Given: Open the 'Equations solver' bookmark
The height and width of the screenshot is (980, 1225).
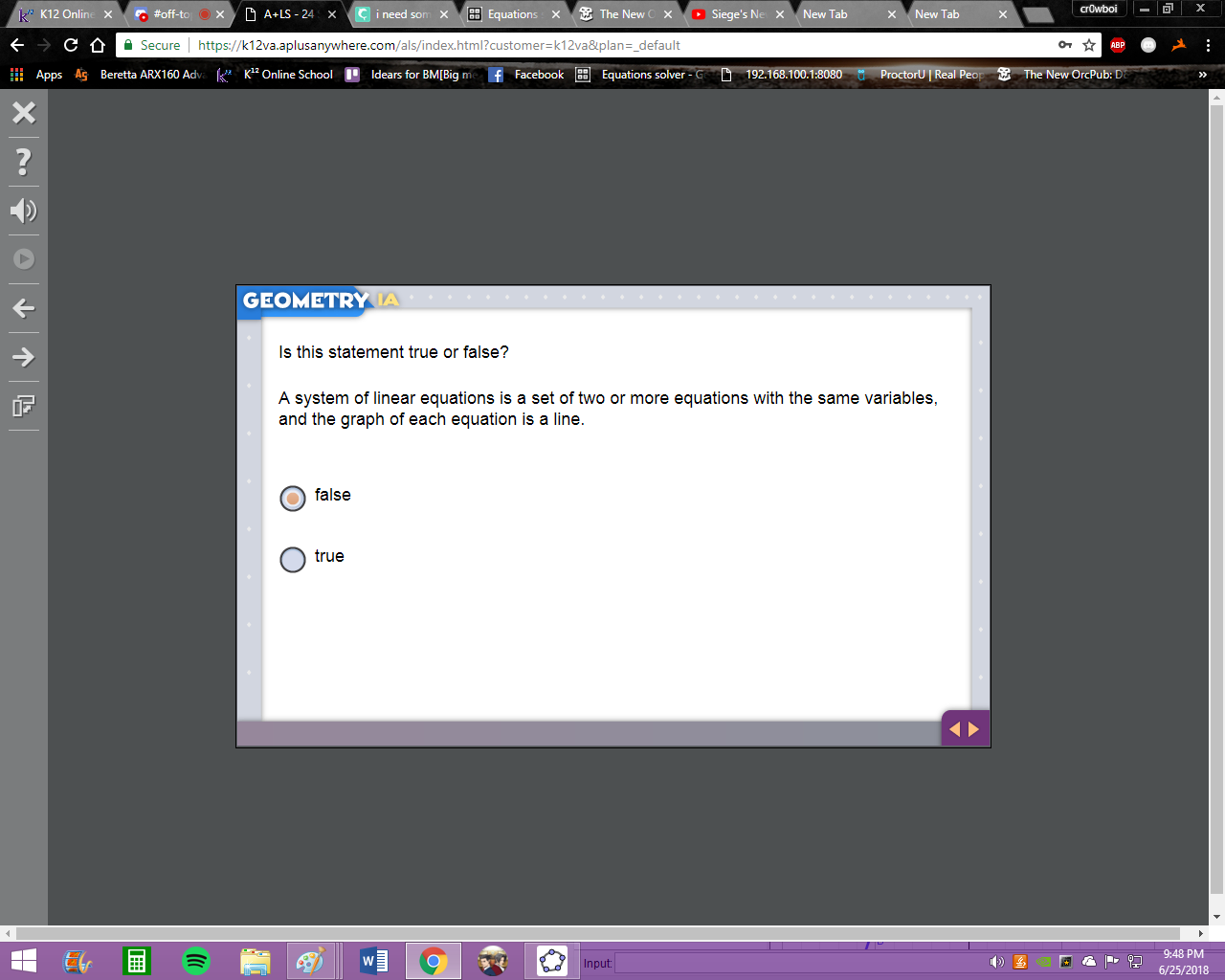Looking at the screenshot, I should tap(639, 75).
